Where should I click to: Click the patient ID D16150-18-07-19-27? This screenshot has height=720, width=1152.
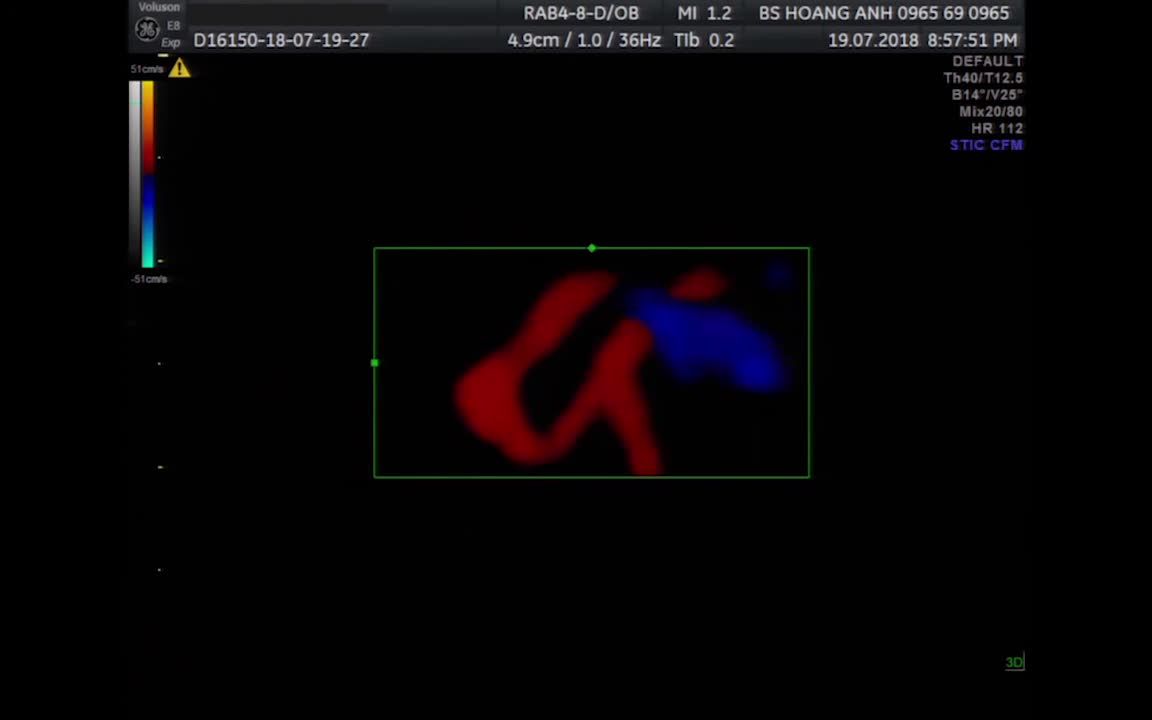click(x=281, y=40)
